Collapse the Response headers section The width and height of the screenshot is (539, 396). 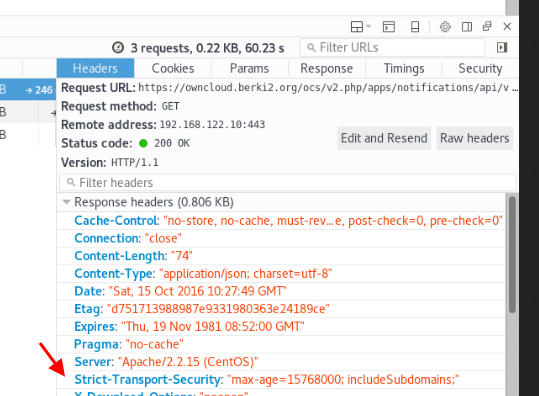tap(66, 202)
